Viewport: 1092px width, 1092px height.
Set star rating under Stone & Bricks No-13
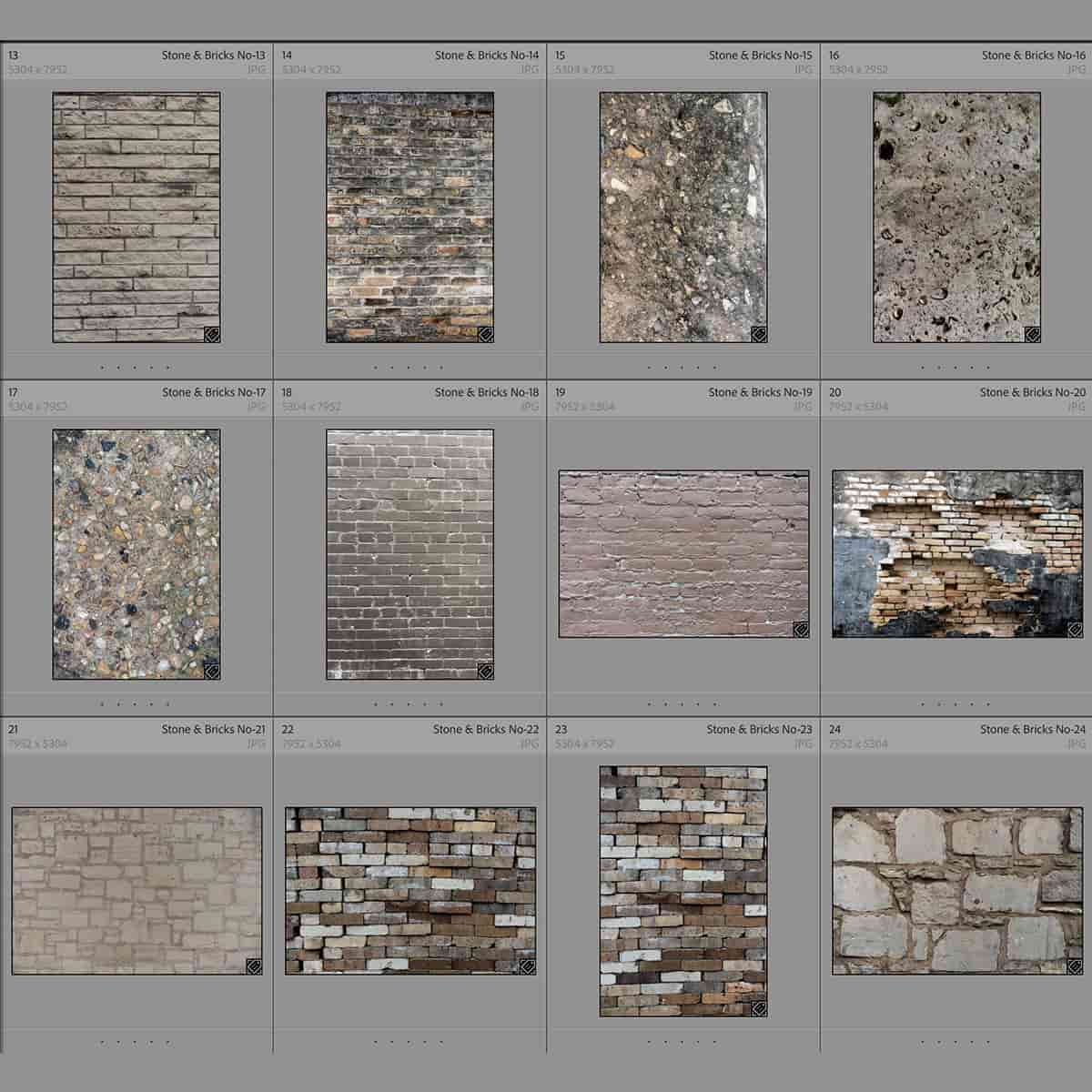click(135, 368)
